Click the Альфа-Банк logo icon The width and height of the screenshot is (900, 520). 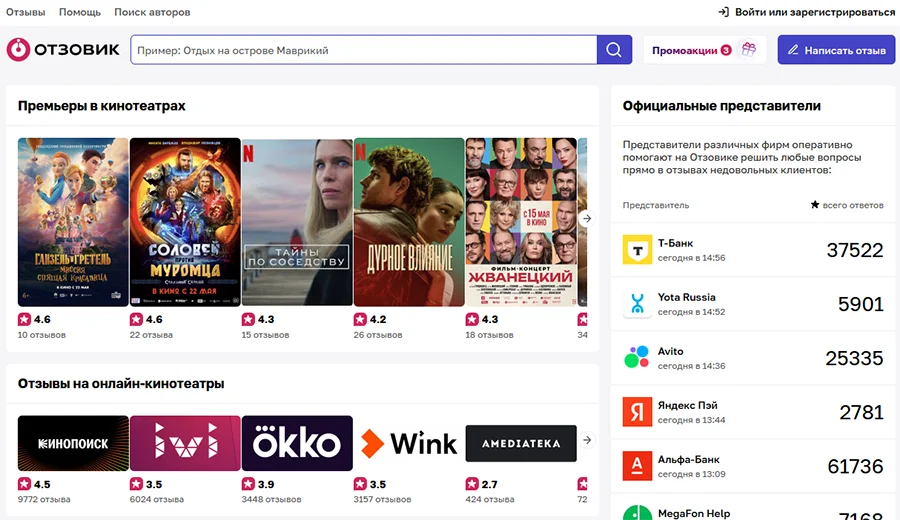coord(637,465)
